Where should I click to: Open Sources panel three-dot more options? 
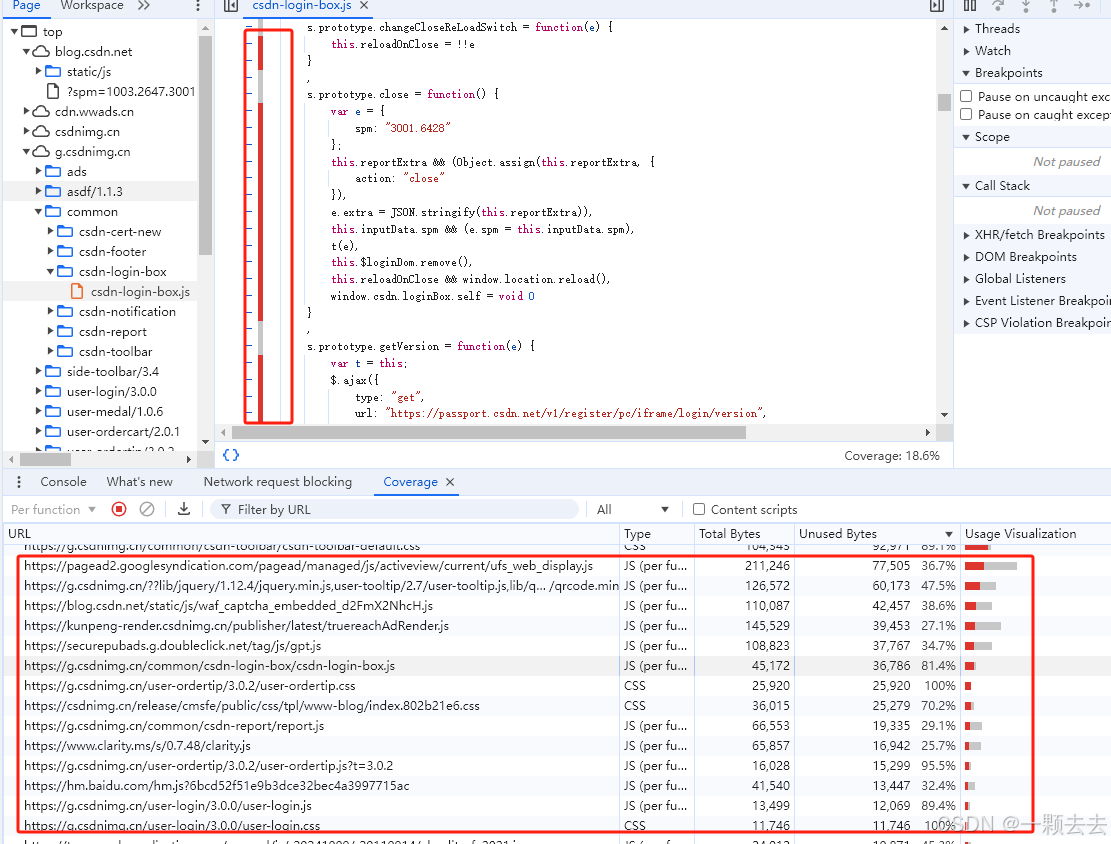click(x=198, y=6)
